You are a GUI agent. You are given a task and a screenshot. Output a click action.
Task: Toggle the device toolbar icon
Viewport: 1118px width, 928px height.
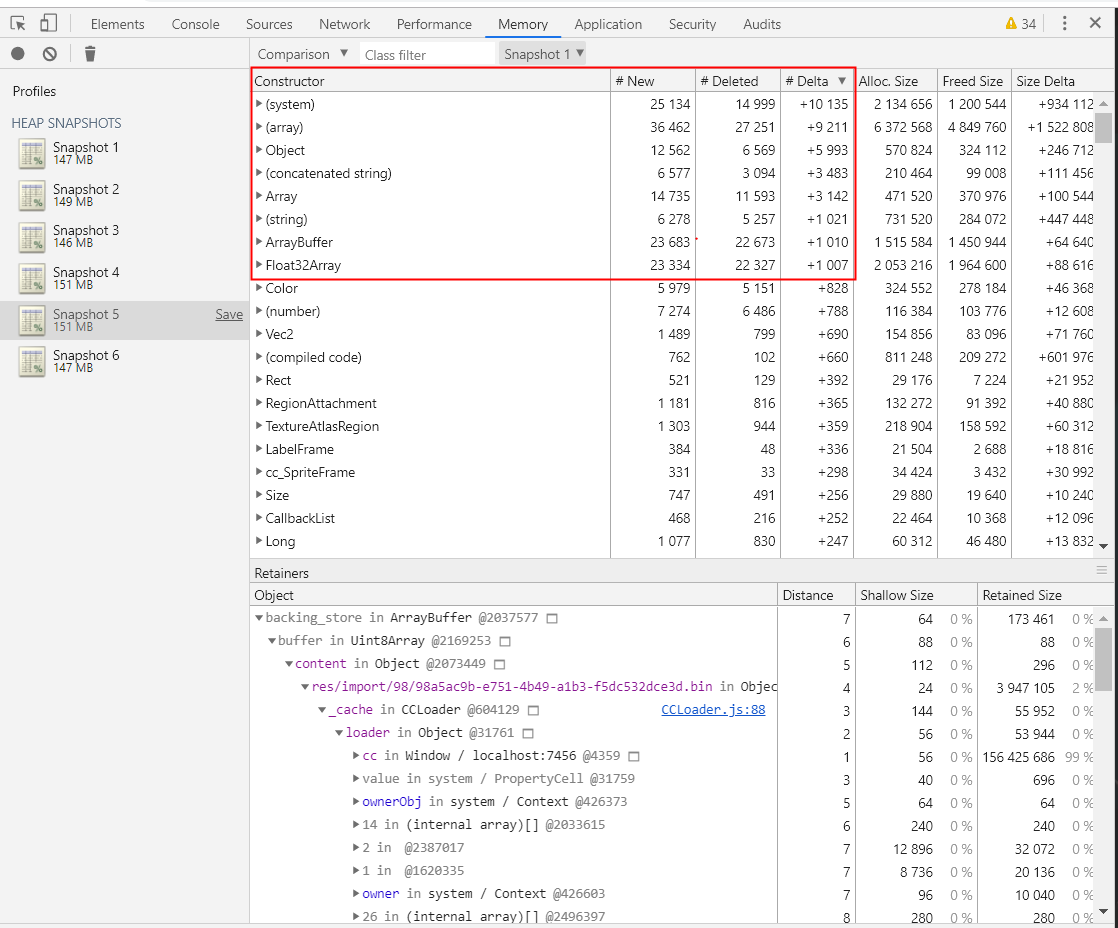point(48,24)
